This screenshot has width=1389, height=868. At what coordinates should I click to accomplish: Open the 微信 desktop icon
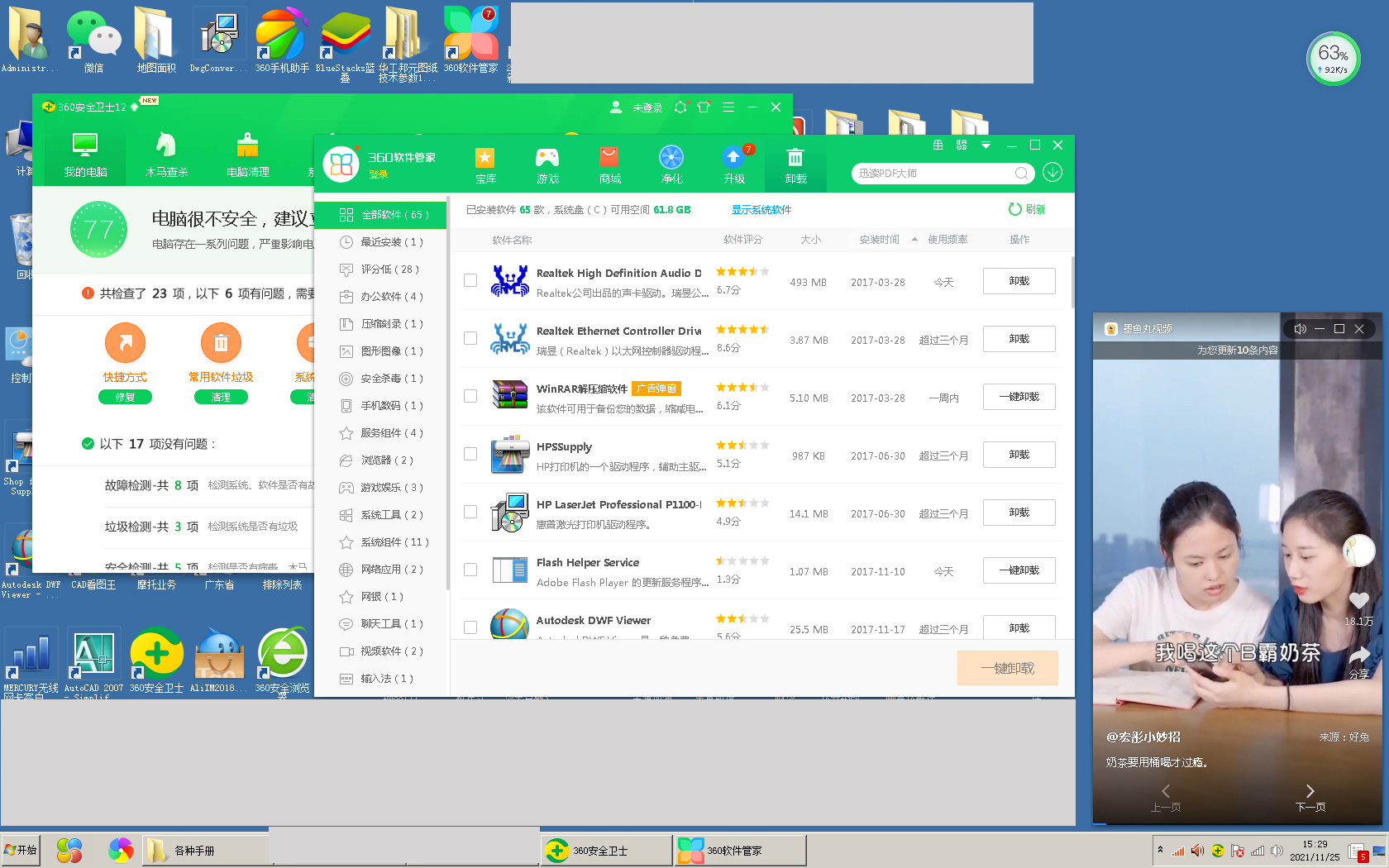[93, 40]
